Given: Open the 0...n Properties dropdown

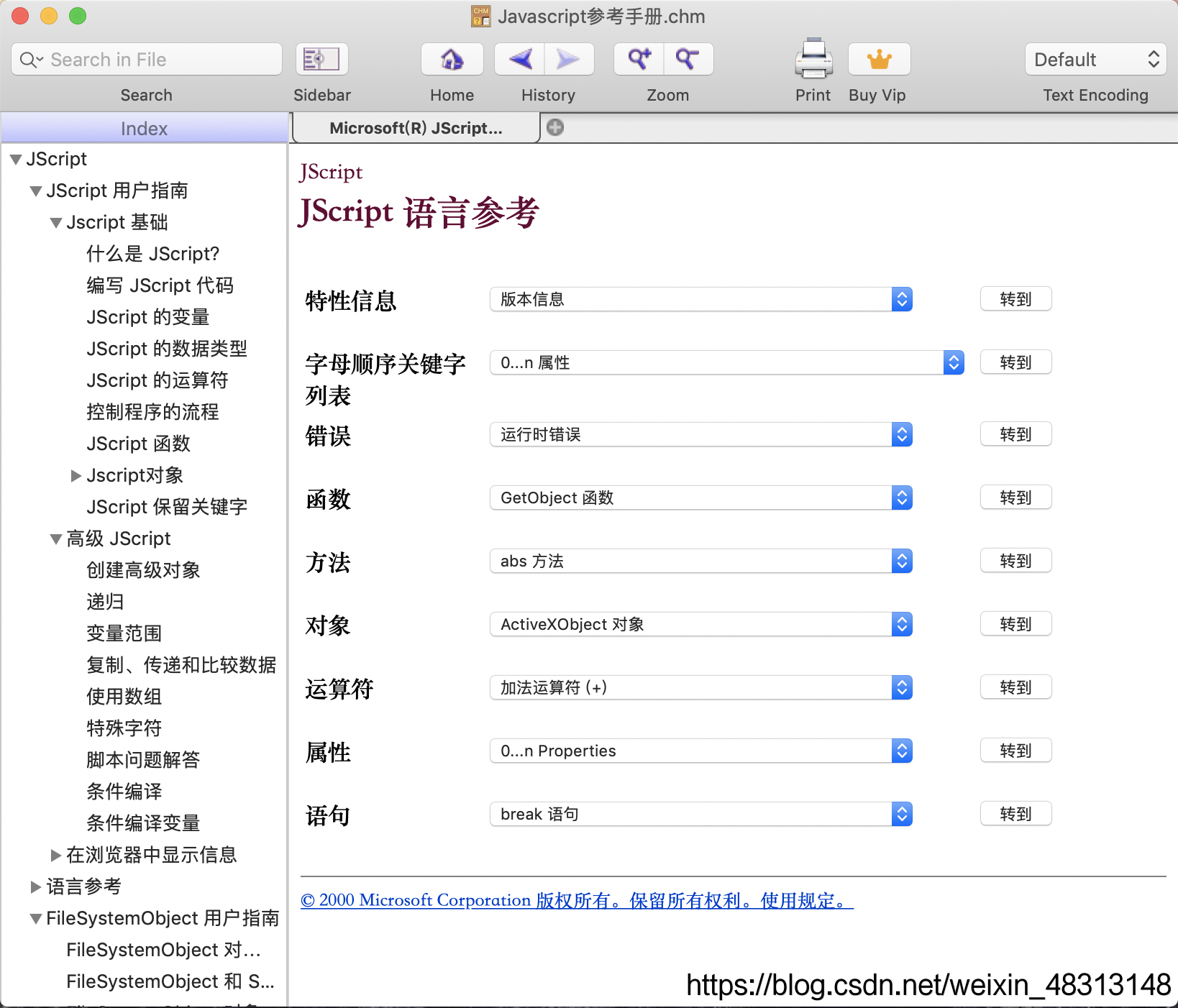Looking at the screenshot, I should click(x=701, y=751).
